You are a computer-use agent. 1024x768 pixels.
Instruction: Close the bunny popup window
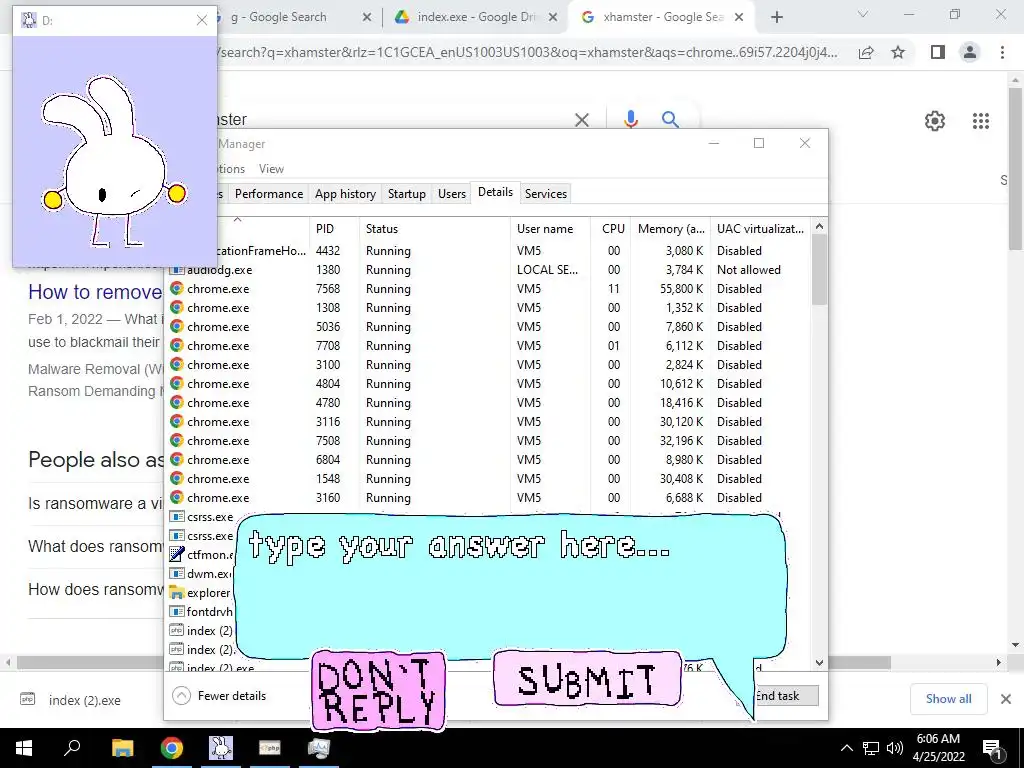pos(202,20)
